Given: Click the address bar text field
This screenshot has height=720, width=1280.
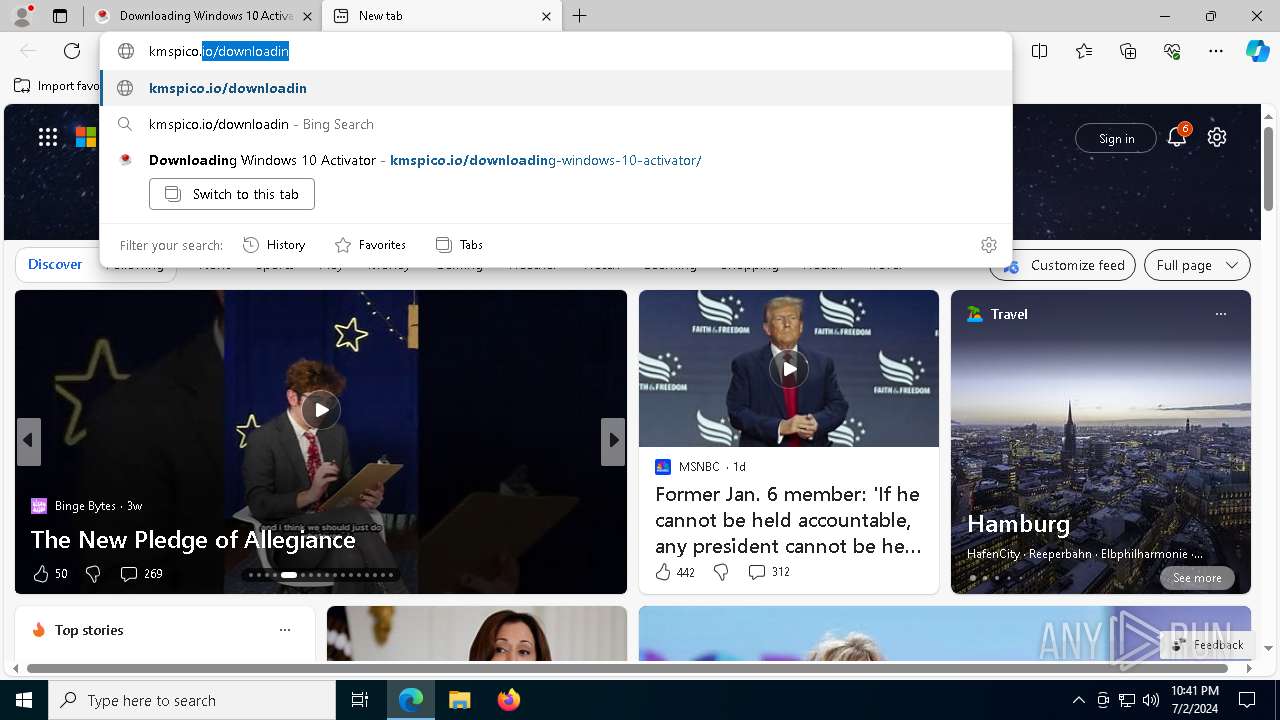Looking at the screenshot, I should (555, 51).
